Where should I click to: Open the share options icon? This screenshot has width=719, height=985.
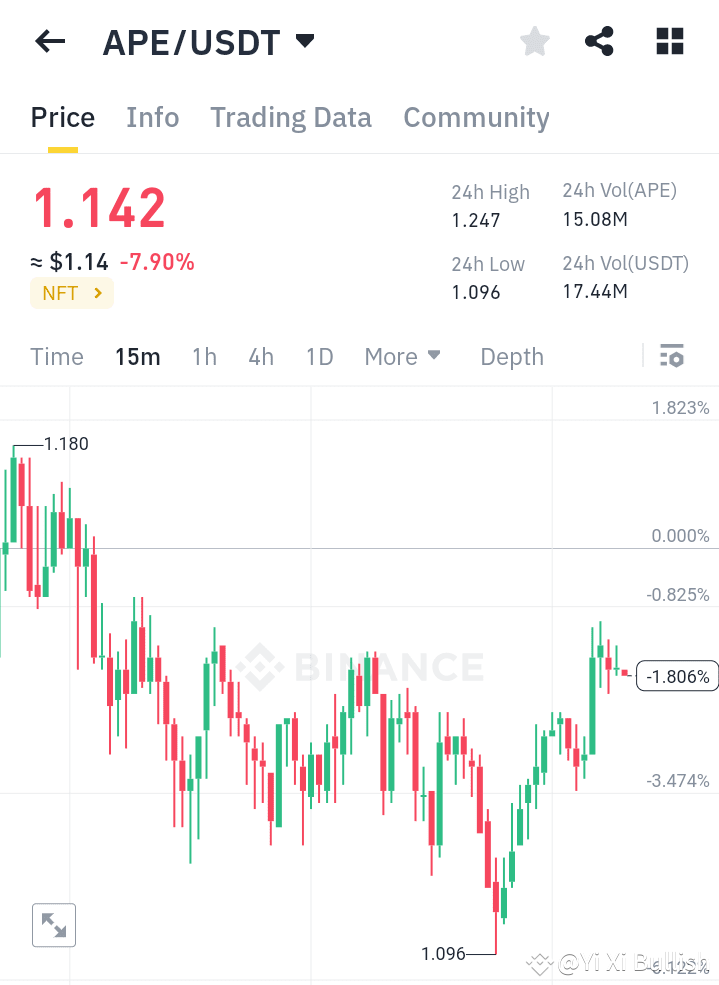pos(599,41)
